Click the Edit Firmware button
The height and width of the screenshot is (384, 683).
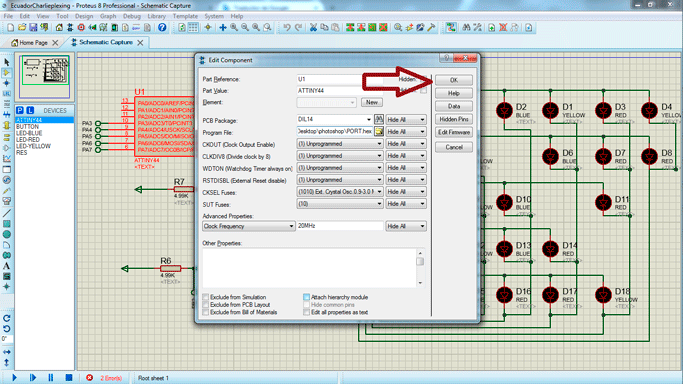(453, 132)
